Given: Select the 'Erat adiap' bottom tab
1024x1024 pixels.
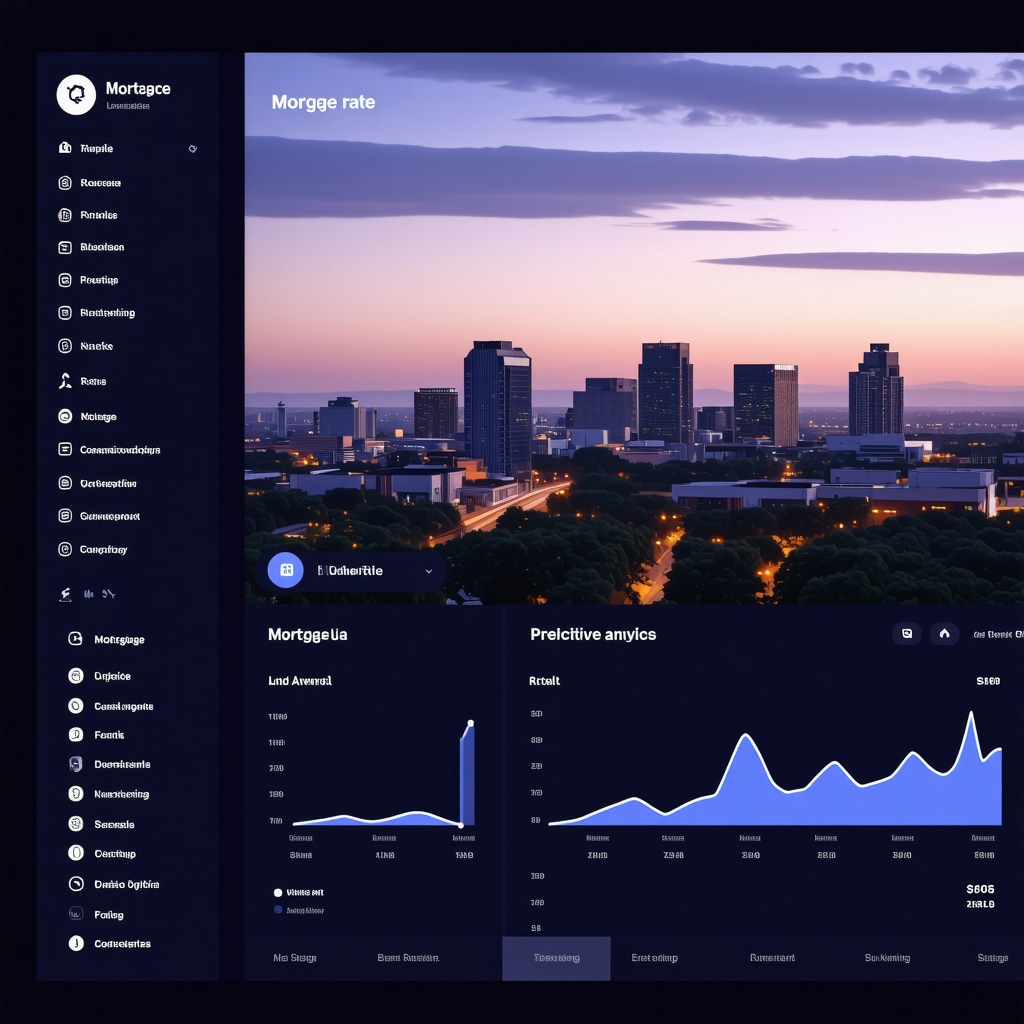Looking at the screenshot, I should coord(654,958).
